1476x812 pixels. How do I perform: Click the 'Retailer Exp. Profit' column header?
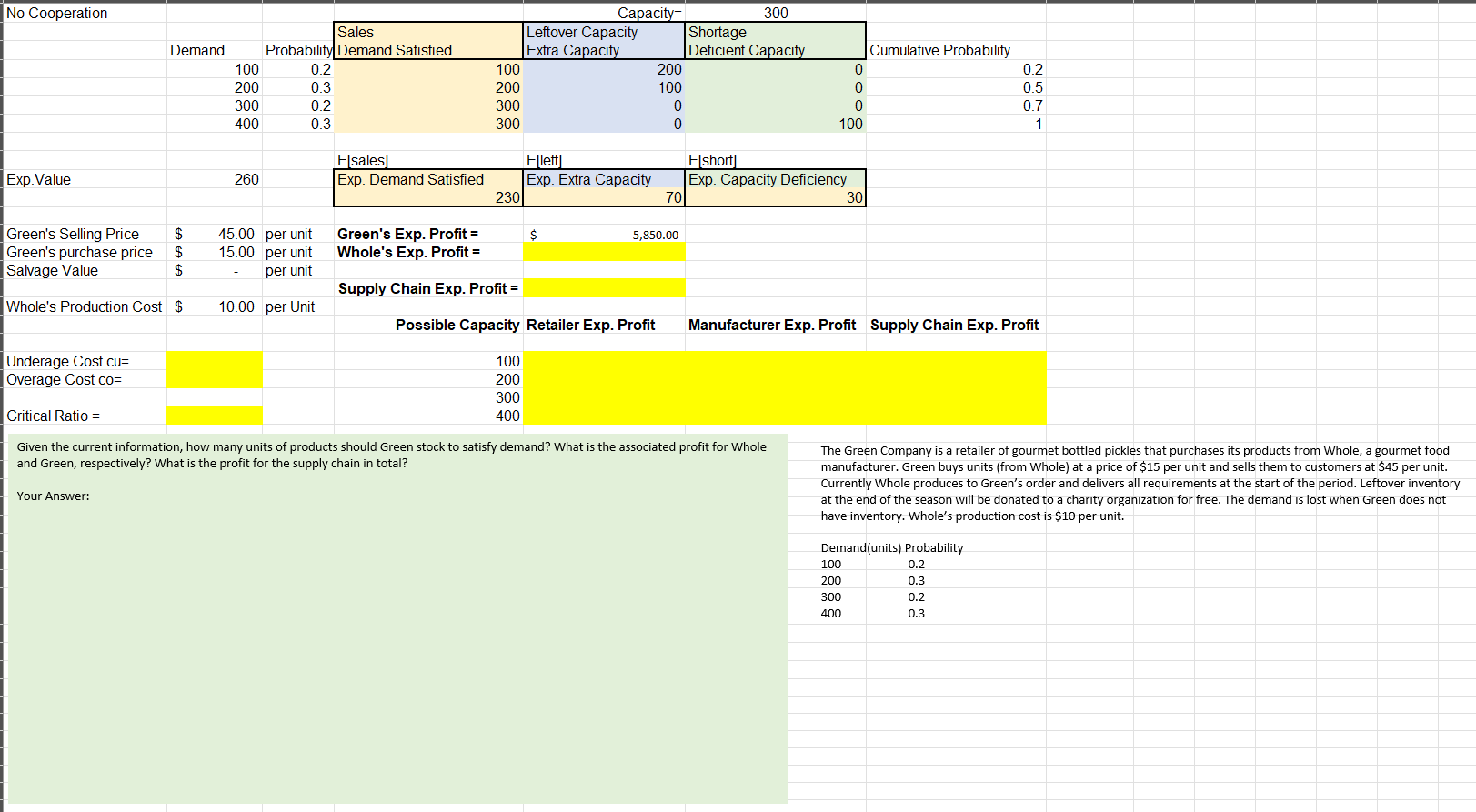coord(590,325)
